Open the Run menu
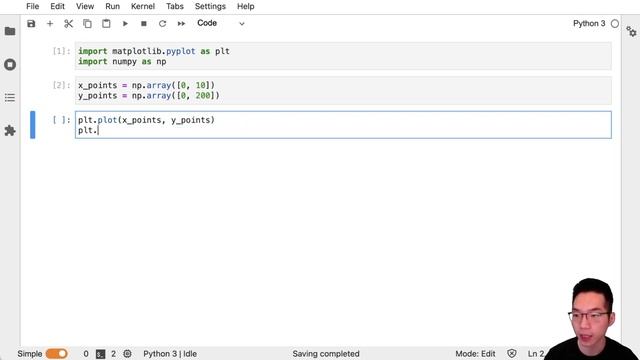 coord(113,7)
